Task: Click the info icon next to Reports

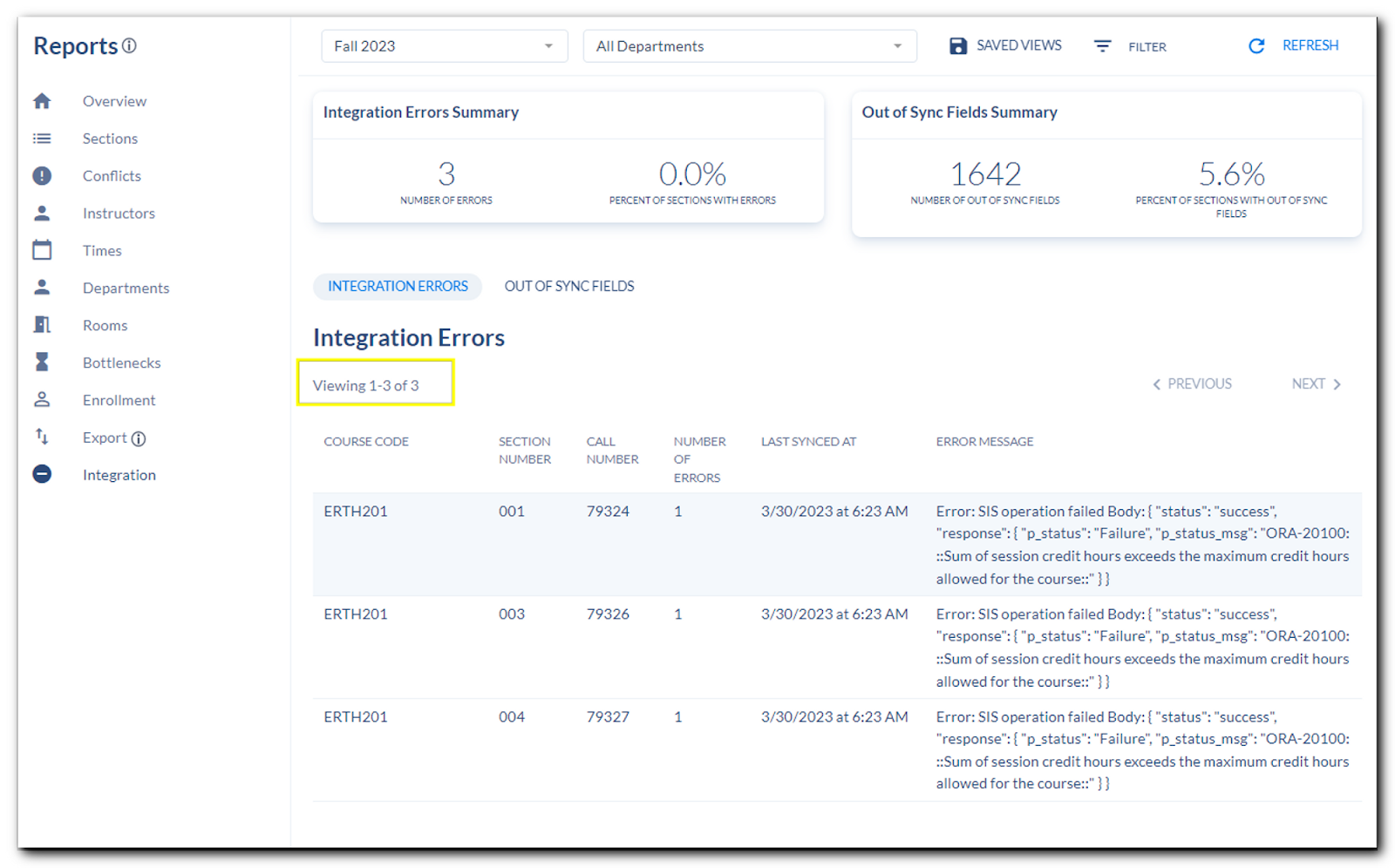Action: (x=129, y=45)
